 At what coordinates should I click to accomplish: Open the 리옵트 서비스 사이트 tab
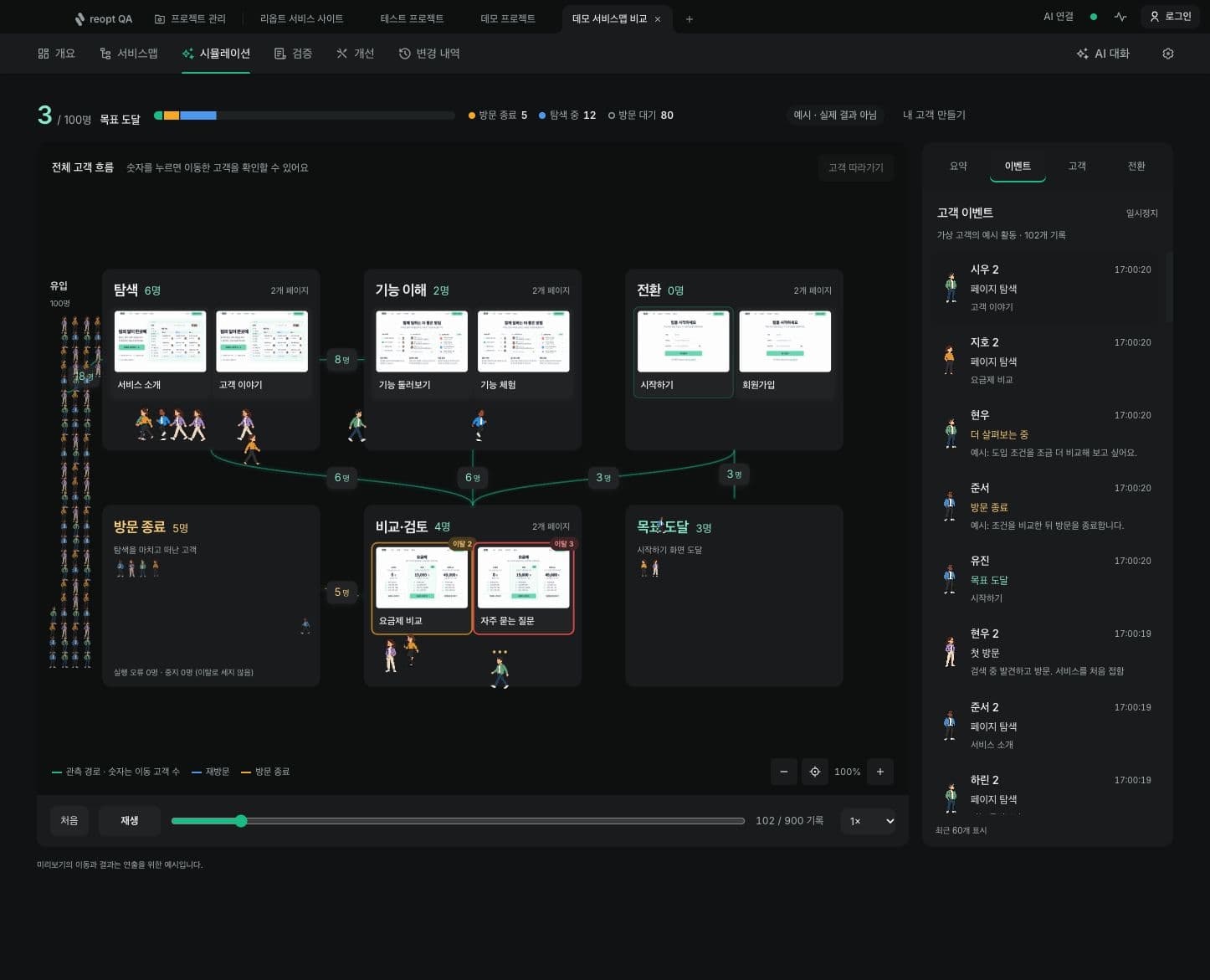coord(301,18)
